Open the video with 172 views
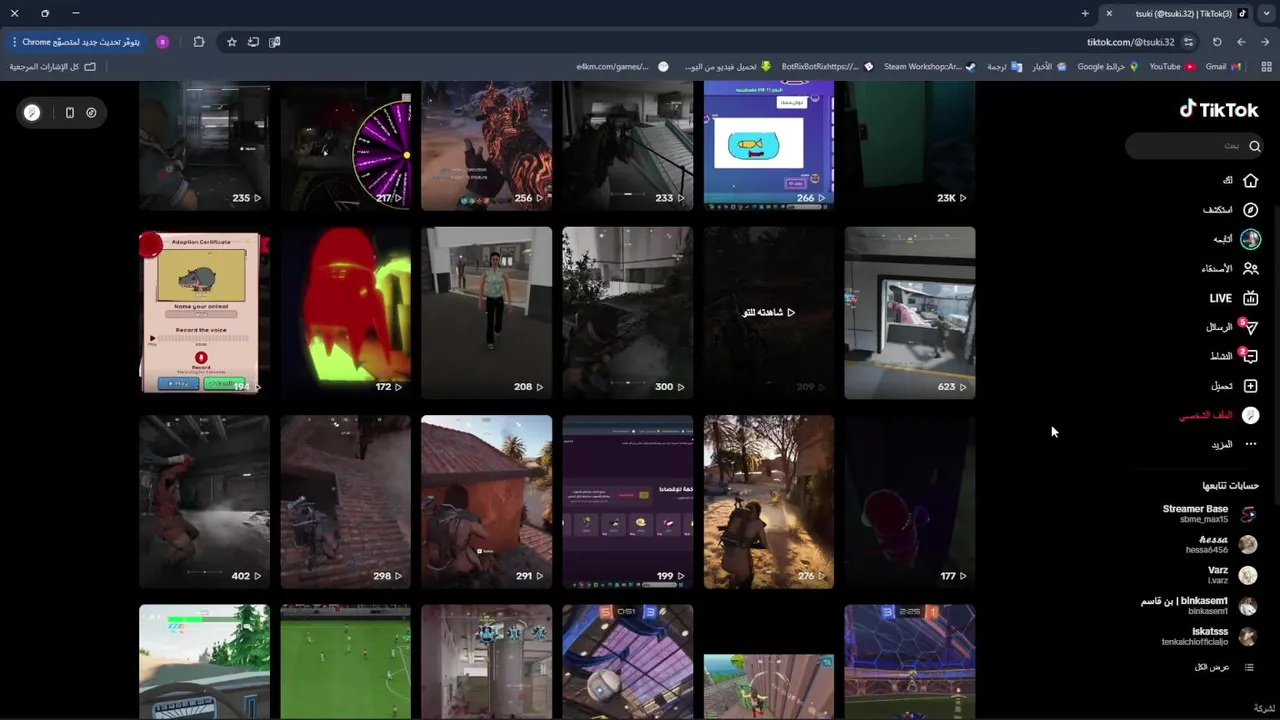Viewport: 1280px width, 720px height. pyautogui.click(x=345, y=313)
